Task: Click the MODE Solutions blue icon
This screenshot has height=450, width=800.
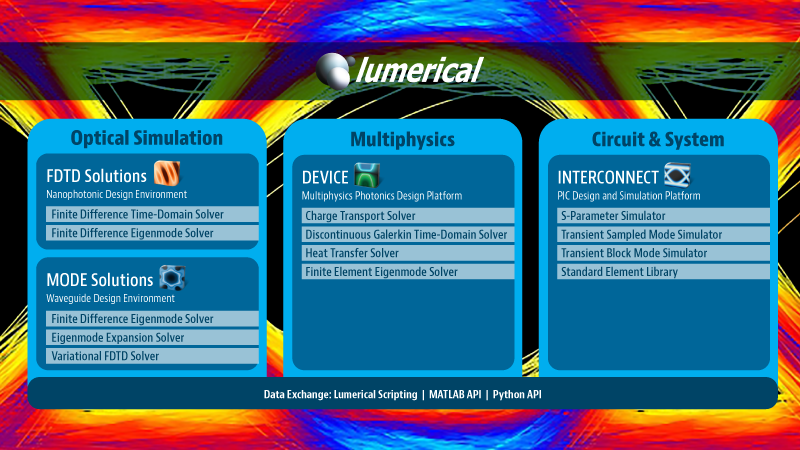Action: pos(172,278)
